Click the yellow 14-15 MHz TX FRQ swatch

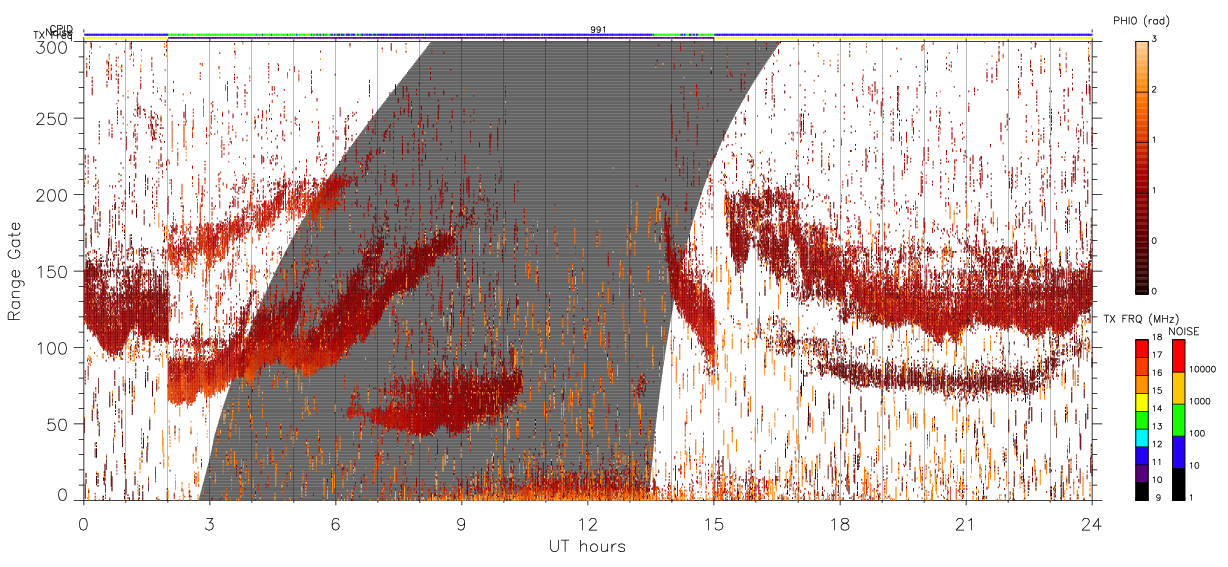click(1141, 402)
